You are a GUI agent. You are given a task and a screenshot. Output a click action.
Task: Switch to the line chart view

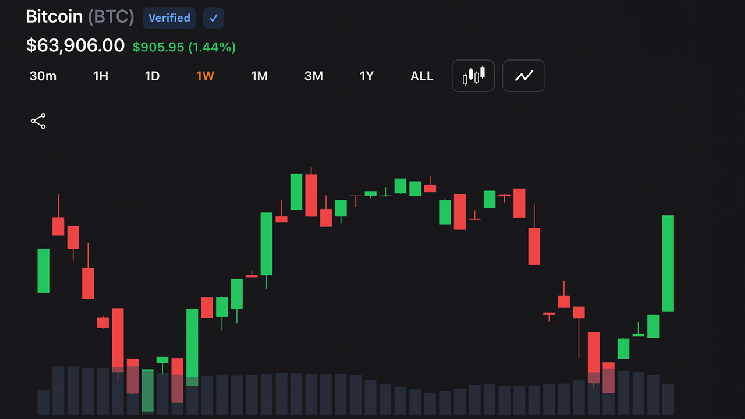524,76
